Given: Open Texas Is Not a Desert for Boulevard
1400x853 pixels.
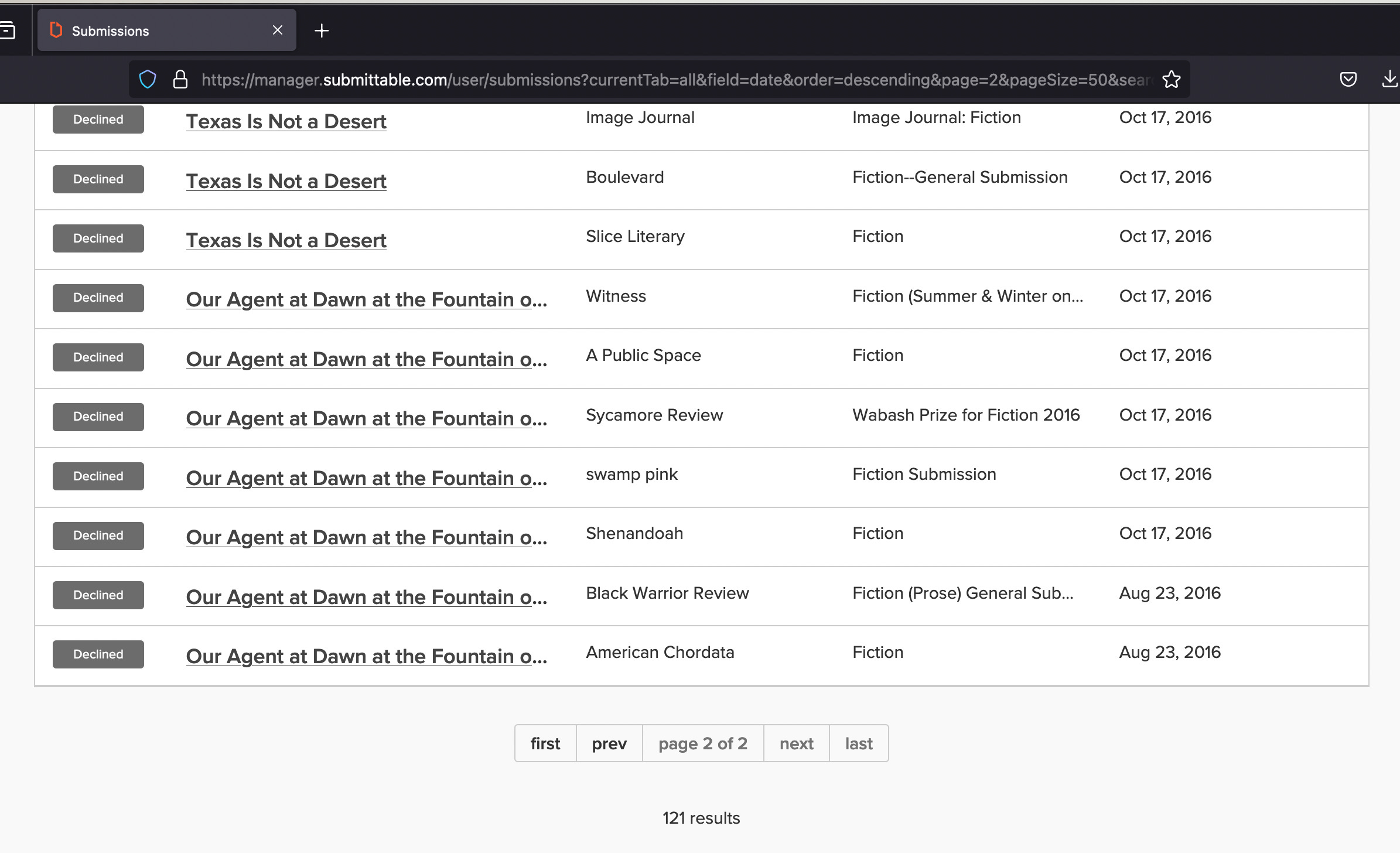Looking at the screenshot, I should click(x=286, y=181).
